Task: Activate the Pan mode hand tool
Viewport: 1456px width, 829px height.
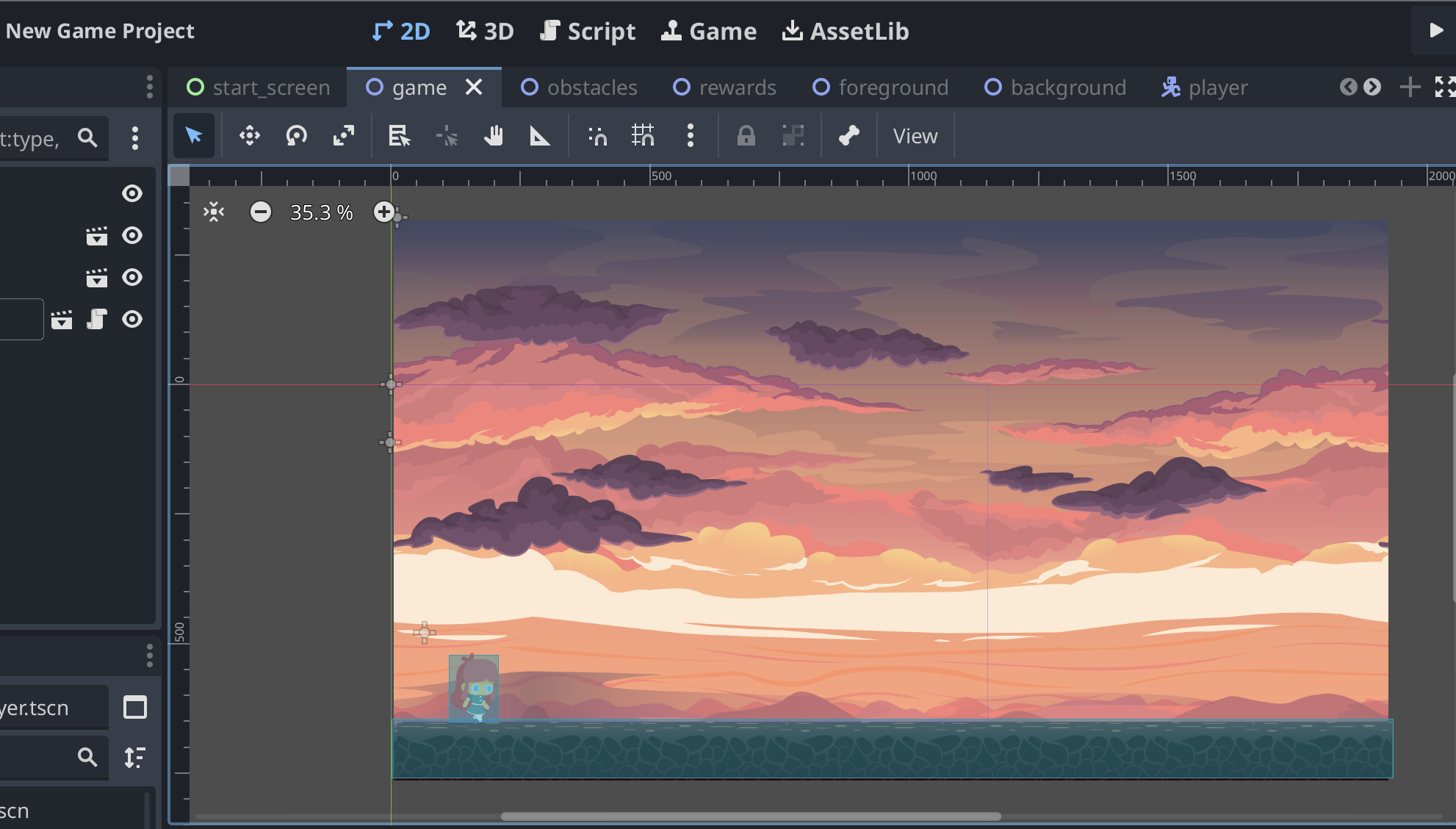Action: click(x=494, y=136)
